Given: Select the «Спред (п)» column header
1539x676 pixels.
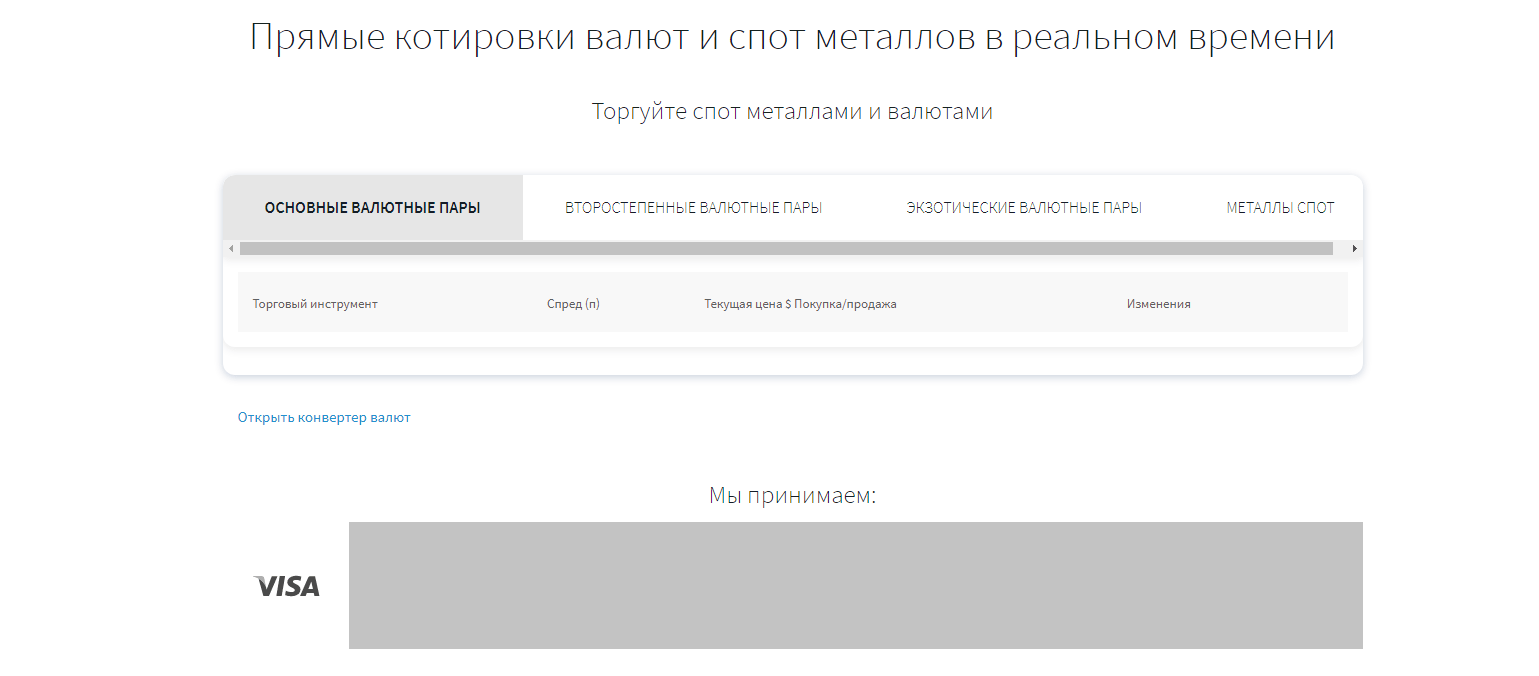Looking at the screenshot, I should [572, 303].
